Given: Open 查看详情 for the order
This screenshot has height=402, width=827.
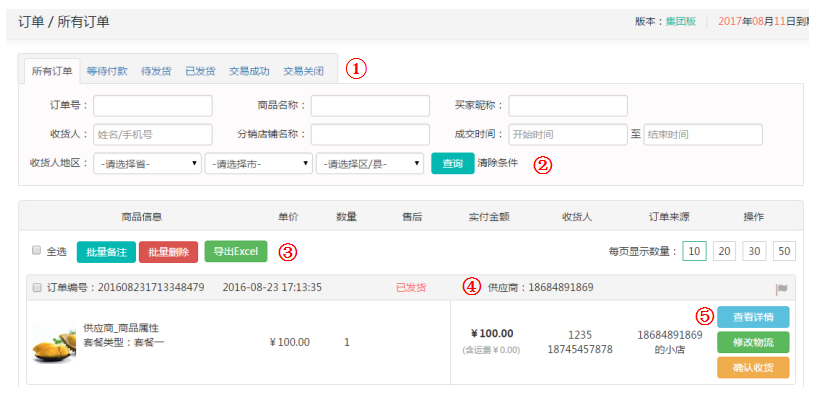Looking at the screenshot, I should tap(752, 317).
